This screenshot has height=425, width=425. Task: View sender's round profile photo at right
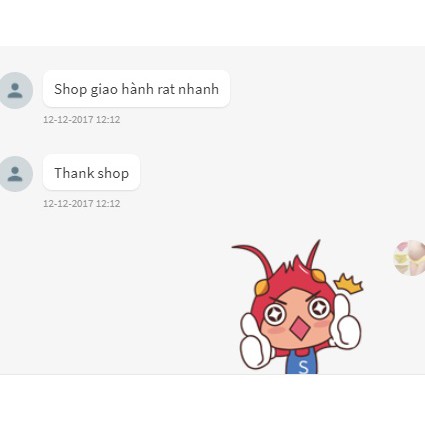pos(409,258)
